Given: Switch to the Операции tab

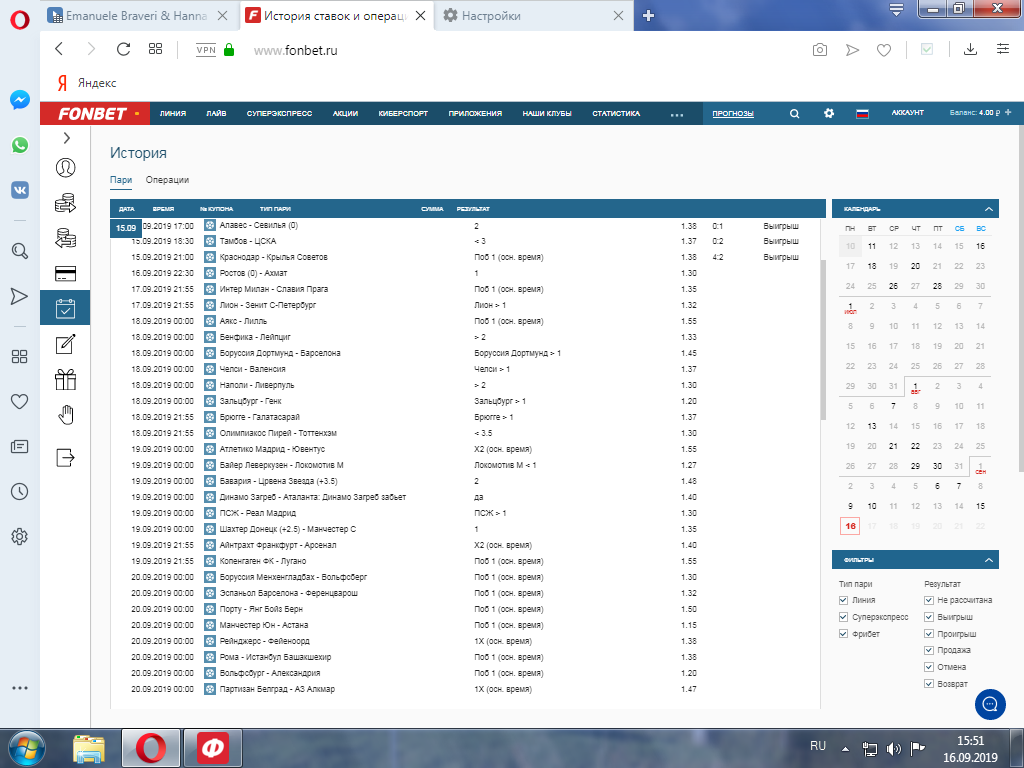Looking at the screenshot, I should pyautogui.click(x=167, y=180).
